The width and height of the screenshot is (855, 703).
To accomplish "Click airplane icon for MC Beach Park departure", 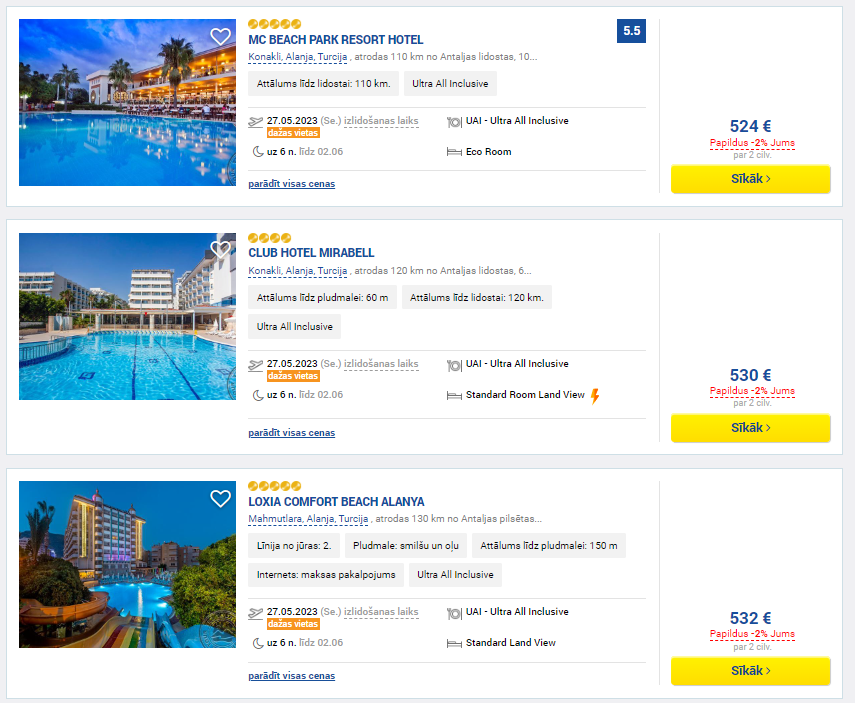I will 255,122.
